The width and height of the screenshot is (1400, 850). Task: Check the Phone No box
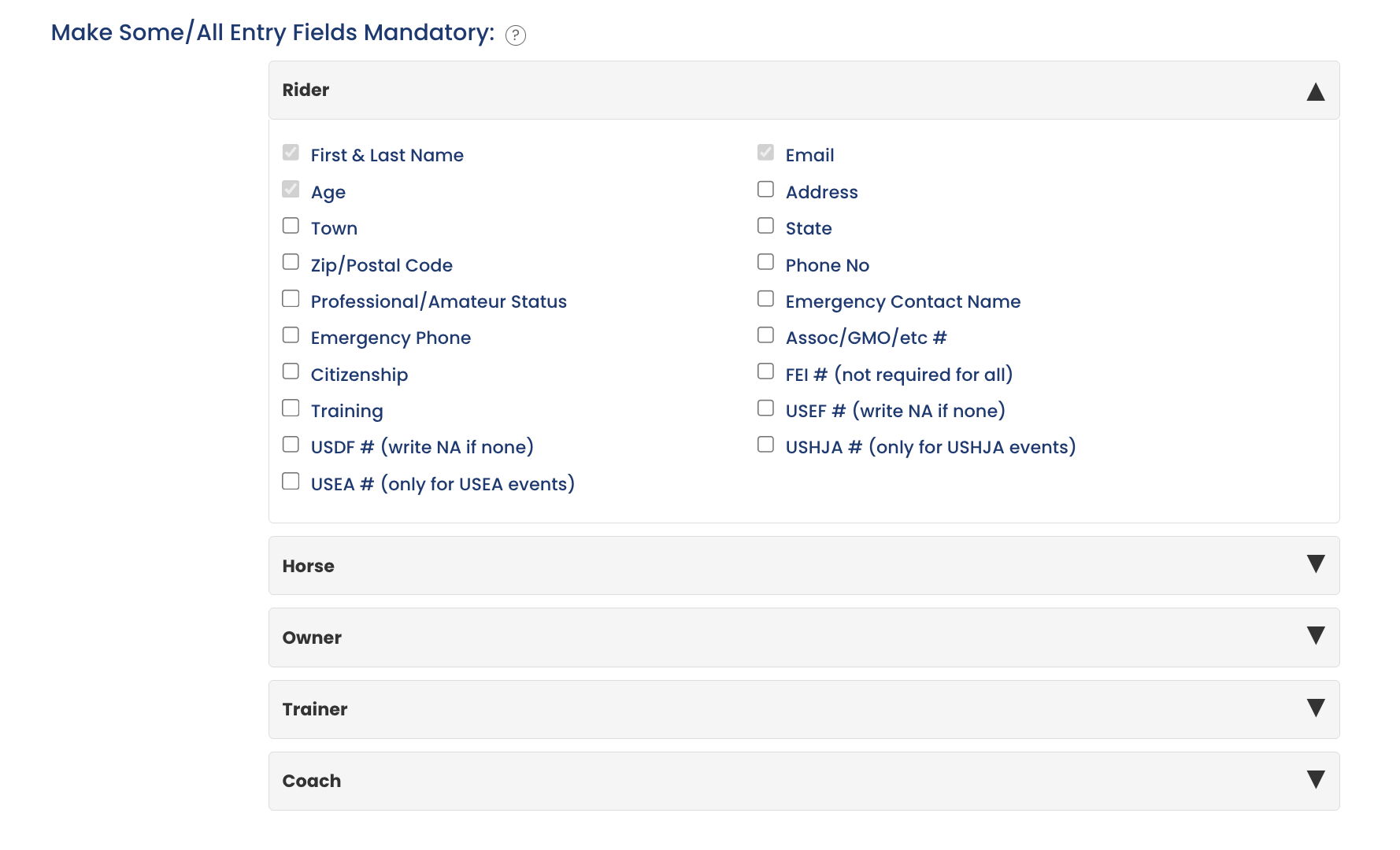(x=765, y=262)
